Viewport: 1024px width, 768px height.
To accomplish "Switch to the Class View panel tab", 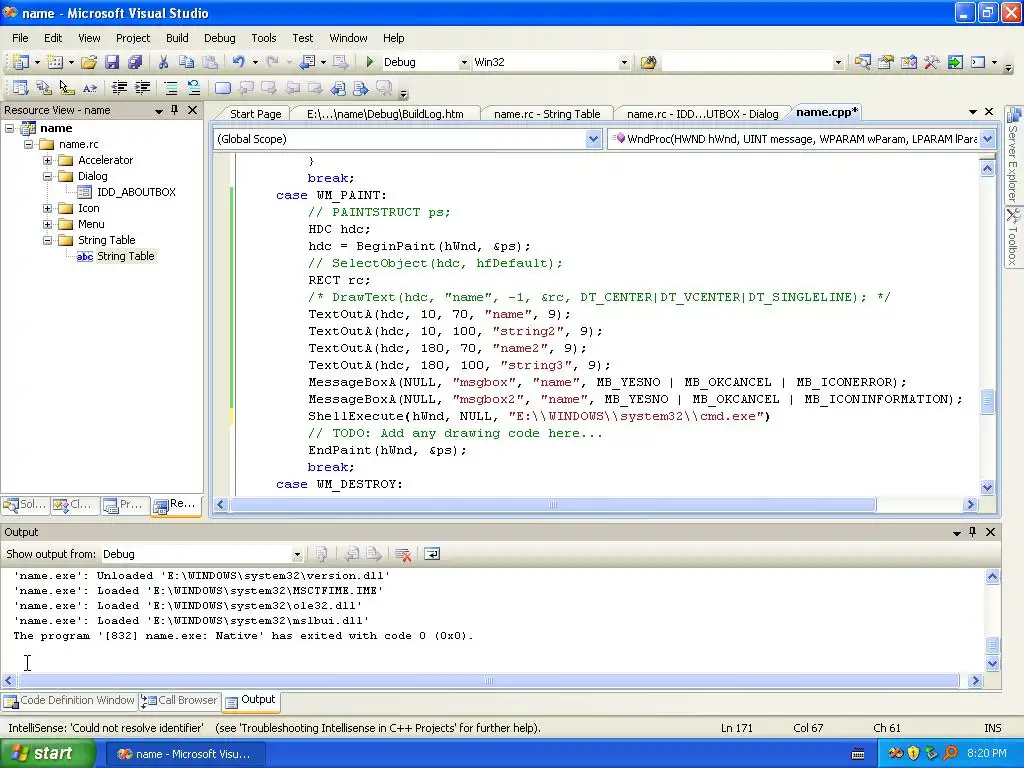I will click(74, 504).
